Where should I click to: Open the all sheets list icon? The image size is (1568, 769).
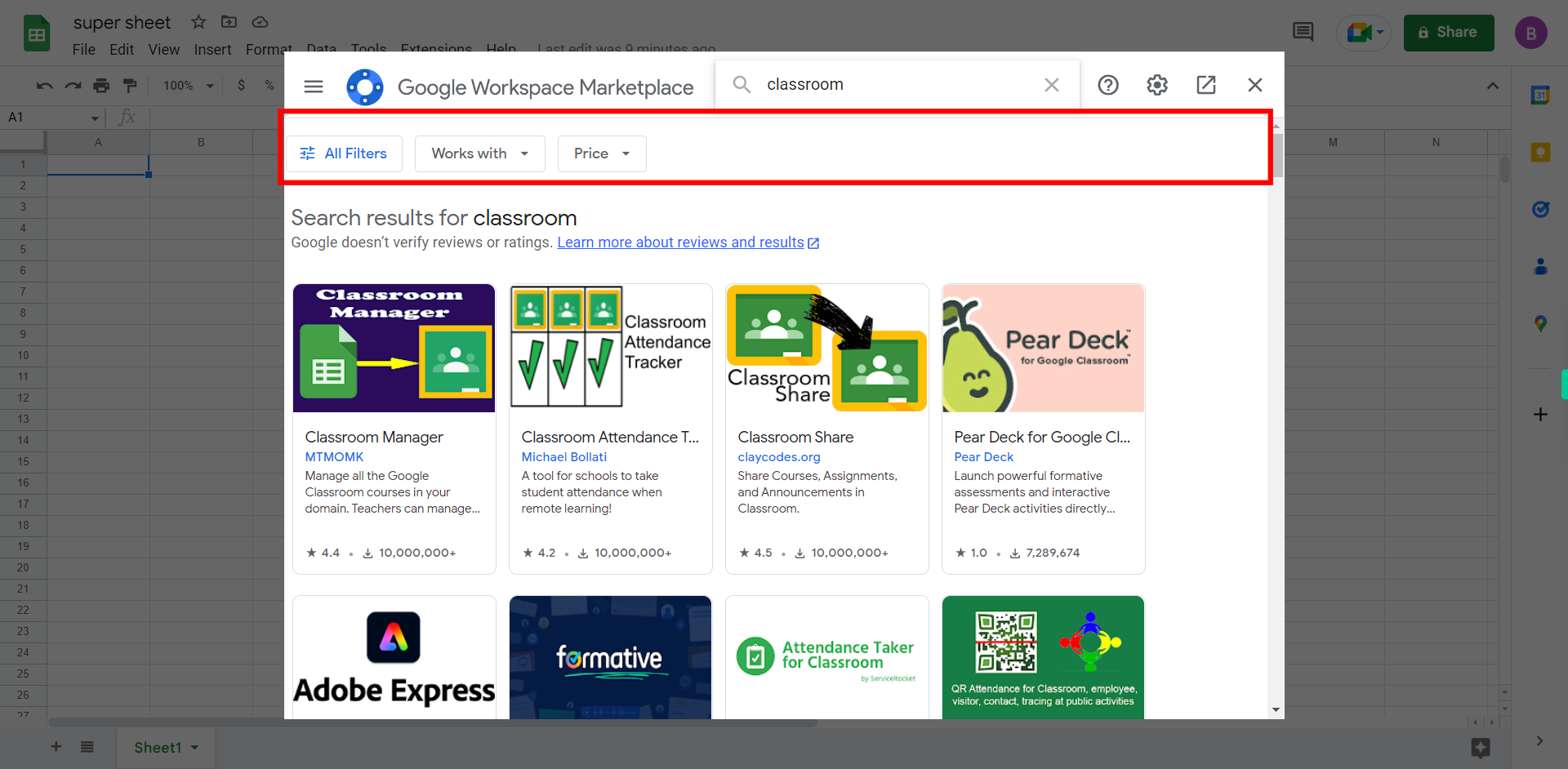(x=87, y=747)
